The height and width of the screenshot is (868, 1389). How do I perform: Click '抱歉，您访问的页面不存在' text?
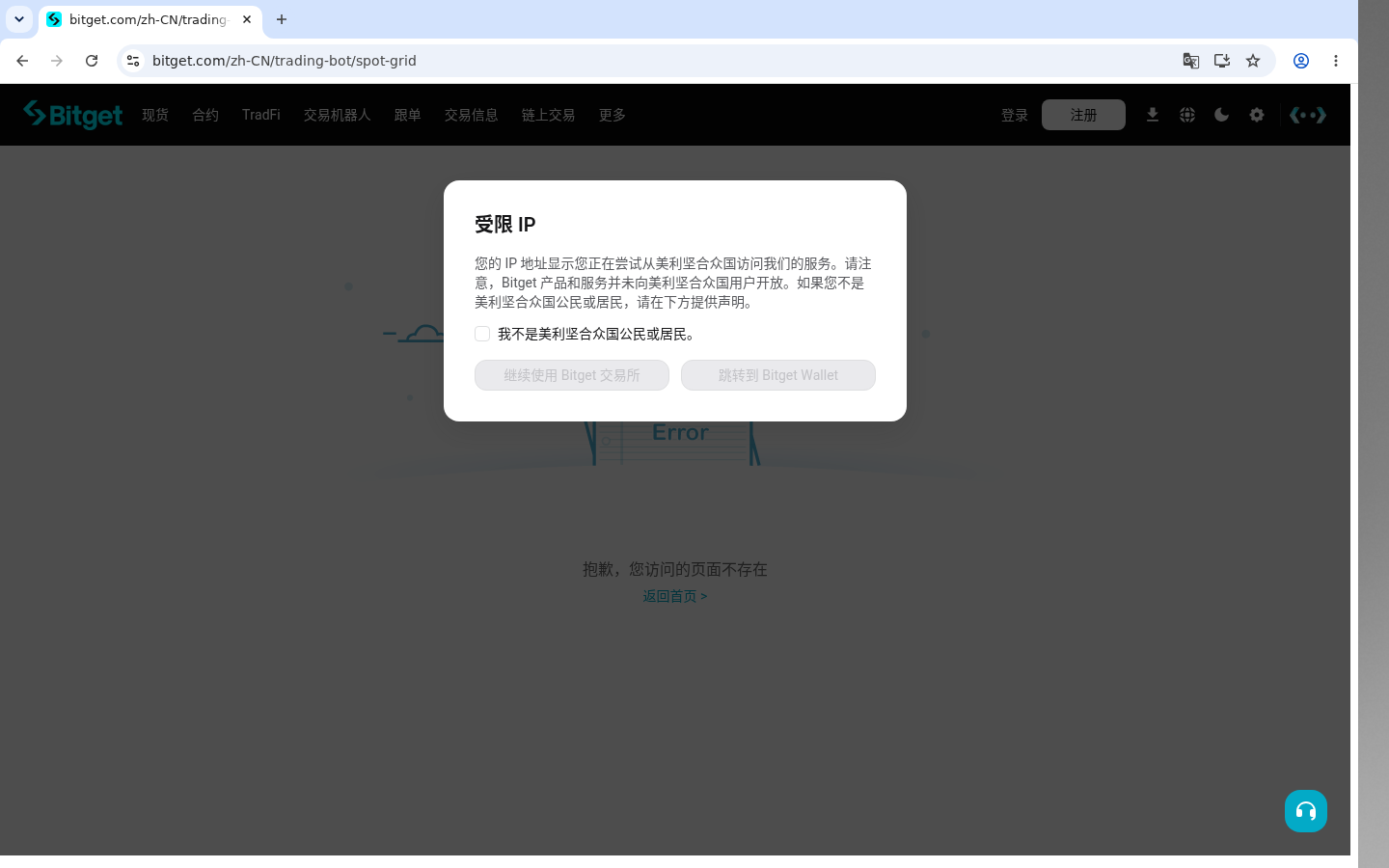click(x=675, y=569)
